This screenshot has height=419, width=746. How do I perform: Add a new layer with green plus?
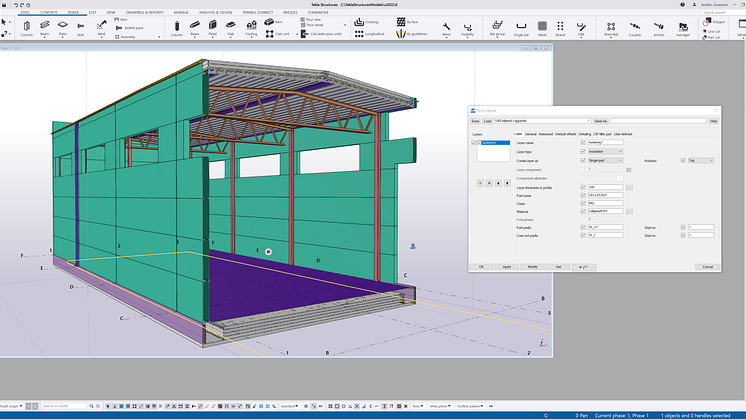coord(478,183)
